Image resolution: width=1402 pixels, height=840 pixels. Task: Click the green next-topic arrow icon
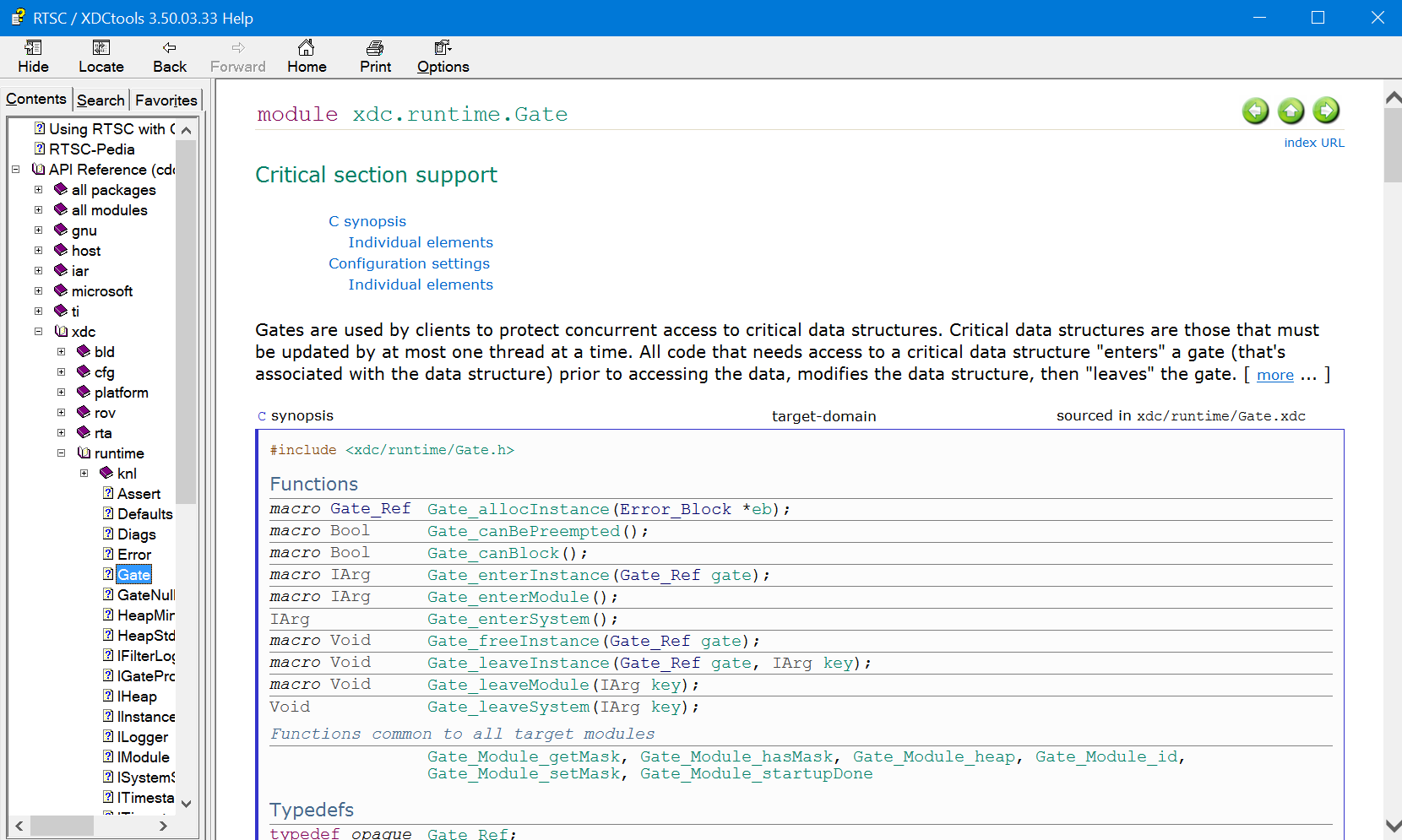pyautogui.click(x=1326, y=111)
